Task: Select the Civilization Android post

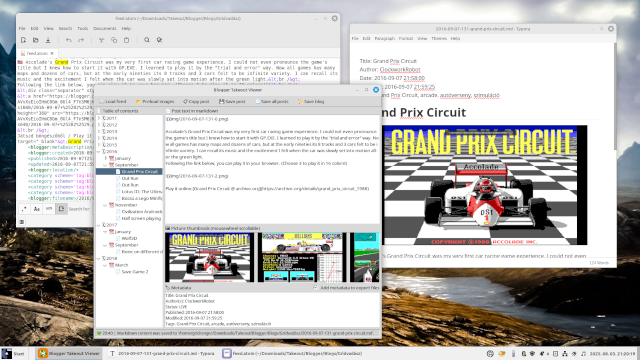Action: point(139,211)
